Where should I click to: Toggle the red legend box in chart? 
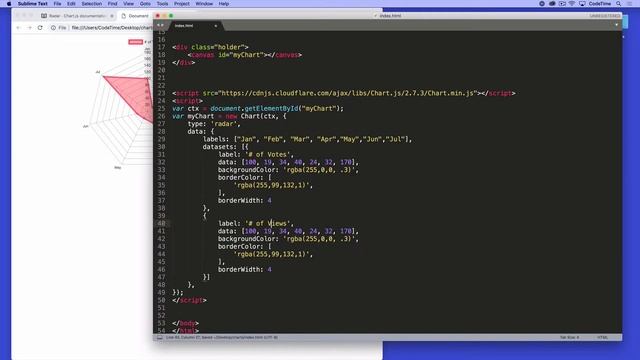coord(136,42)
